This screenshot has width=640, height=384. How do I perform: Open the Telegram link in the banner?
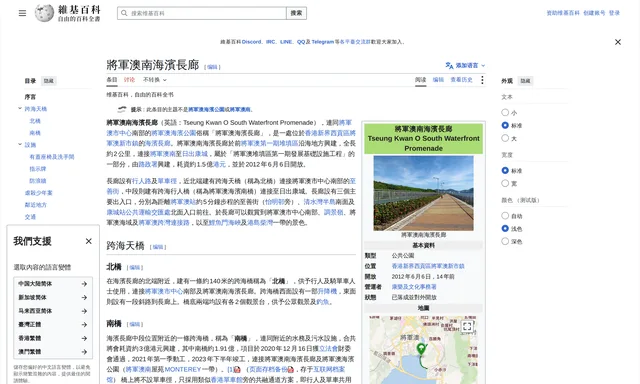tap(322, 42)
